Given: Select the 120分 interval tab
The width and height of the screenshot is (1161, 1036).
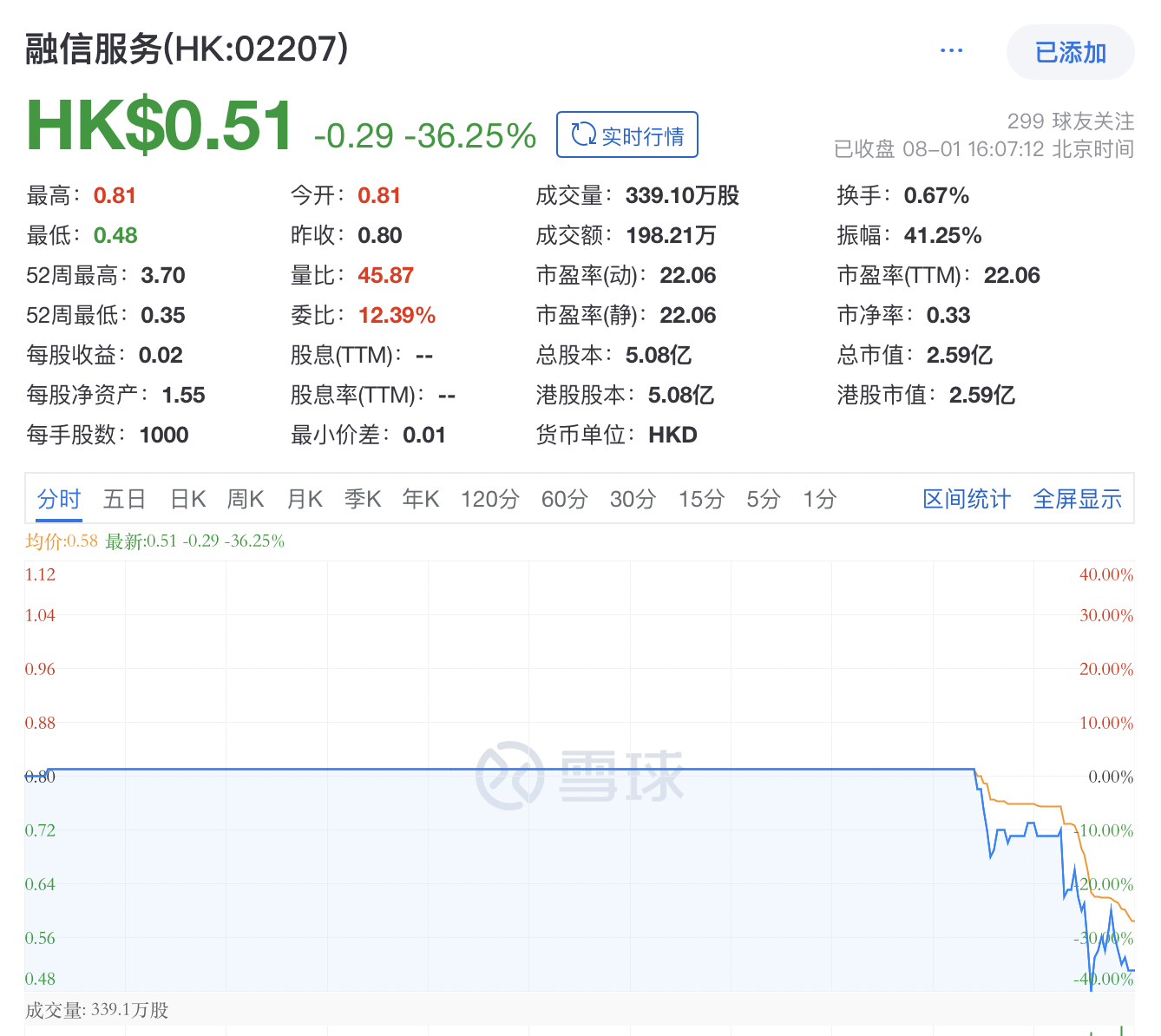Looking at the screenshot, I should [490, 499].
